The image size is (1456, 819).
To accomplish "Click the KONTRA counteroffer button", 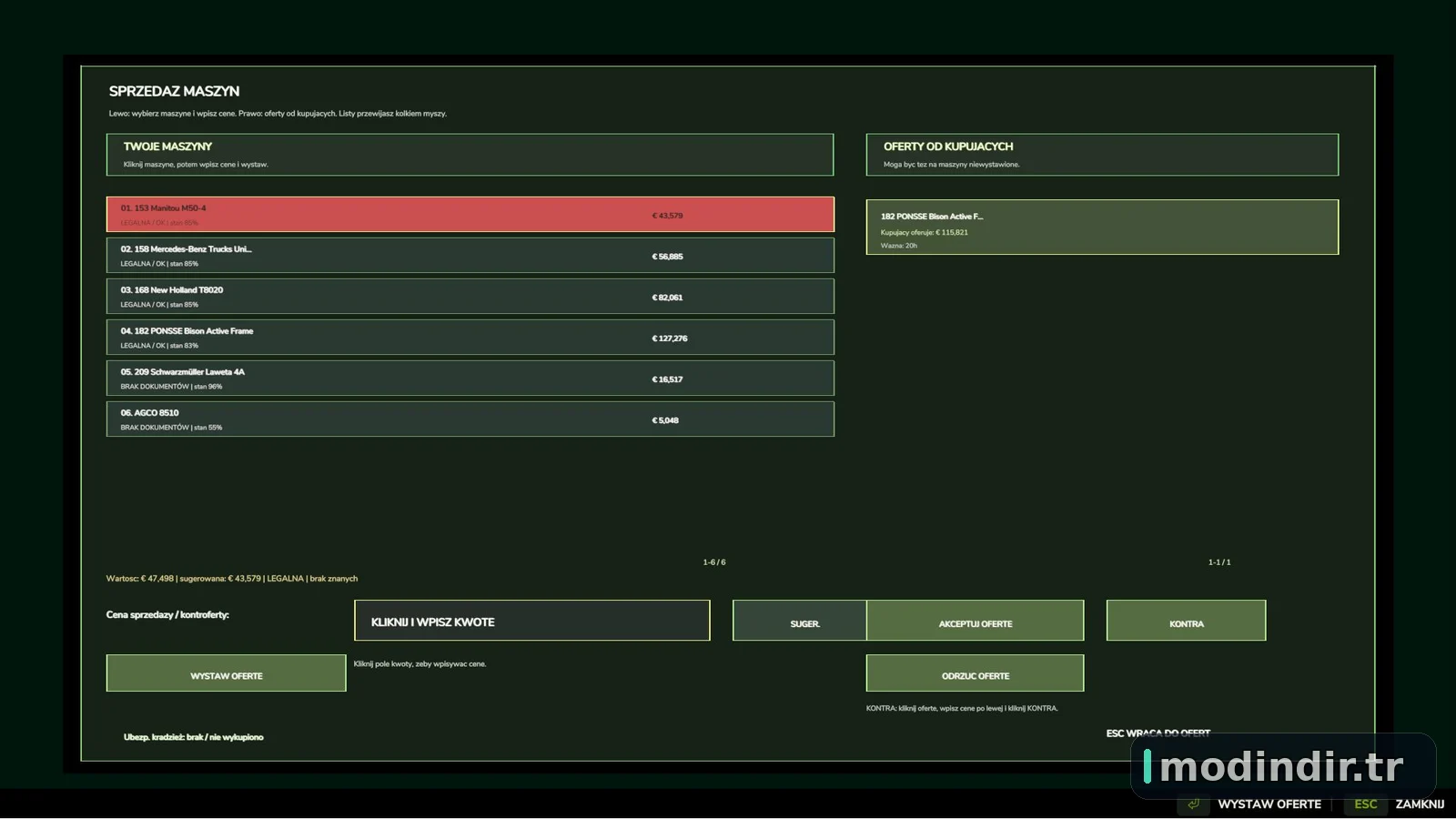I will point(1187,621).
